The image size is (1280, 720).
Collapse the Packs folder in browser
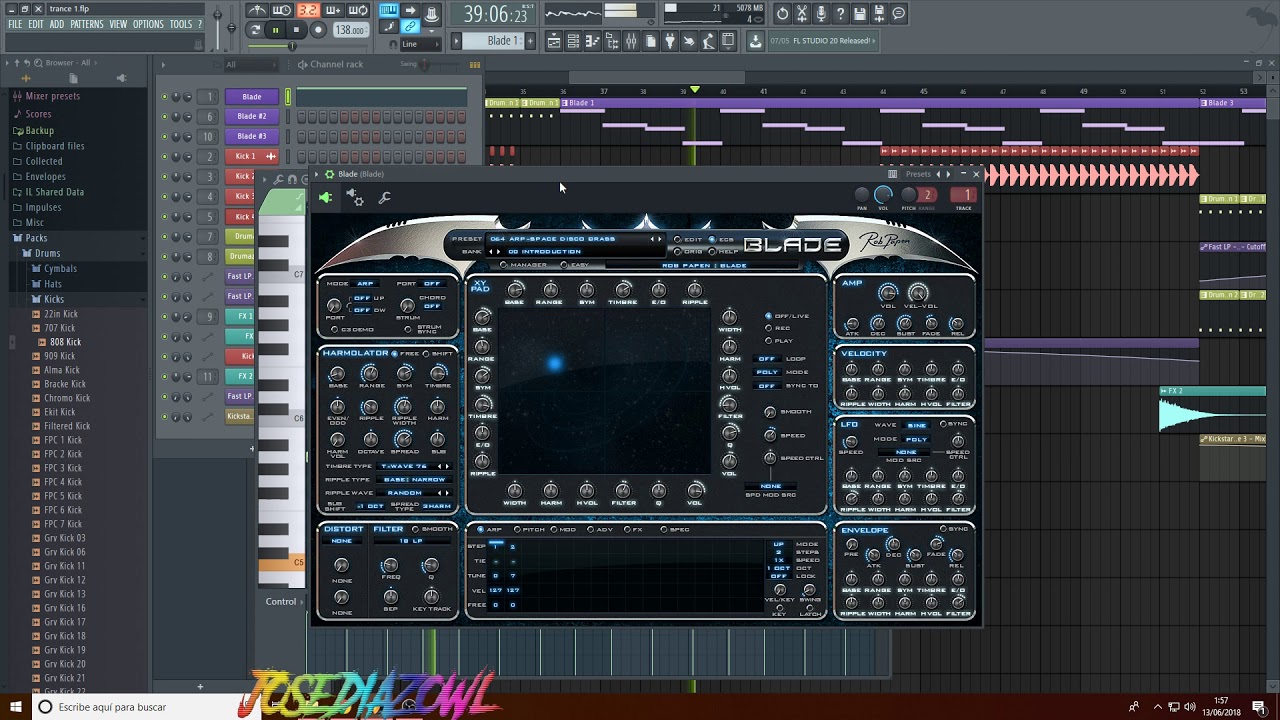36,238
